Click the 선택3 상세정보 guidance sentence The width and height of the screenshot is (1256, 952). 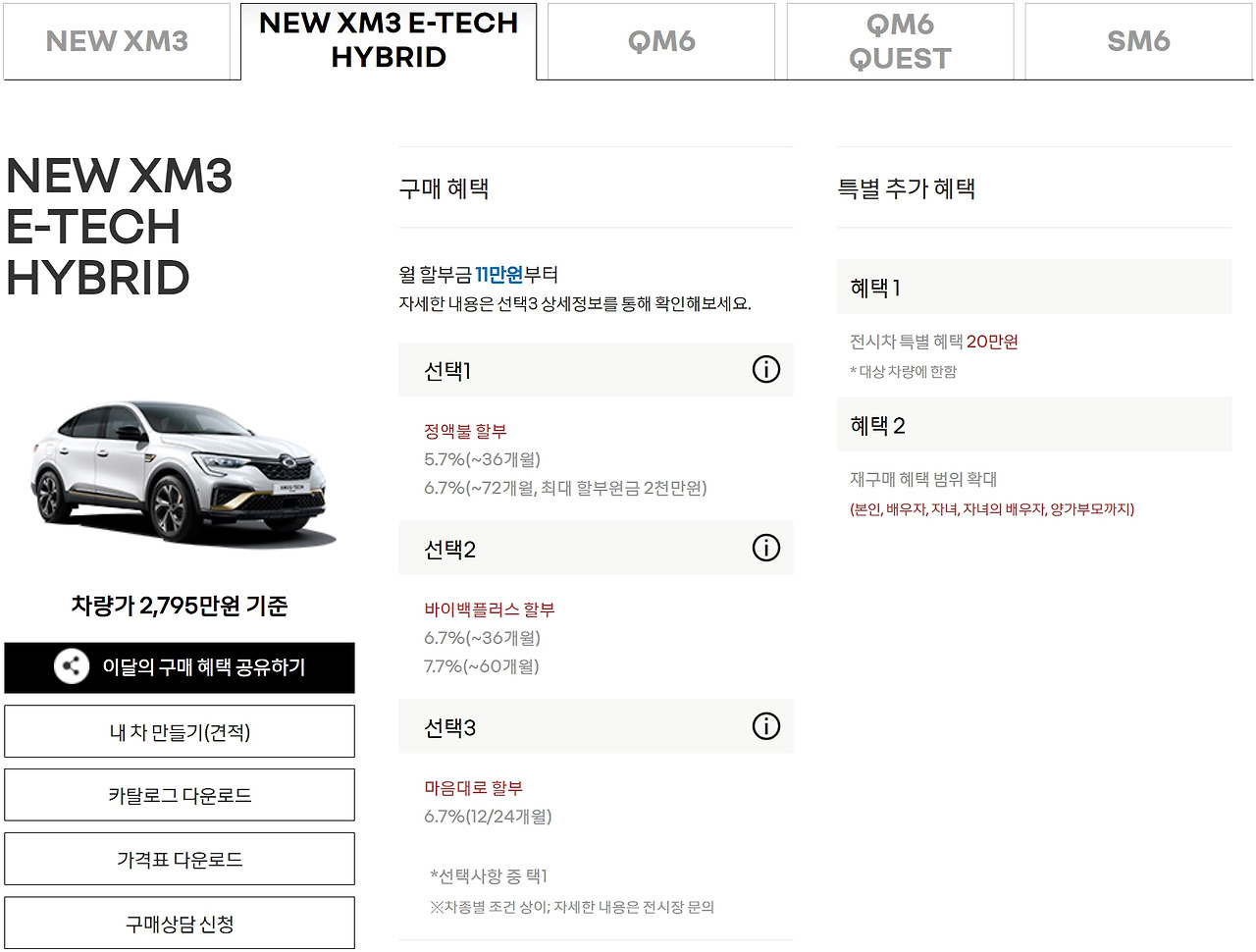point(575,304)
